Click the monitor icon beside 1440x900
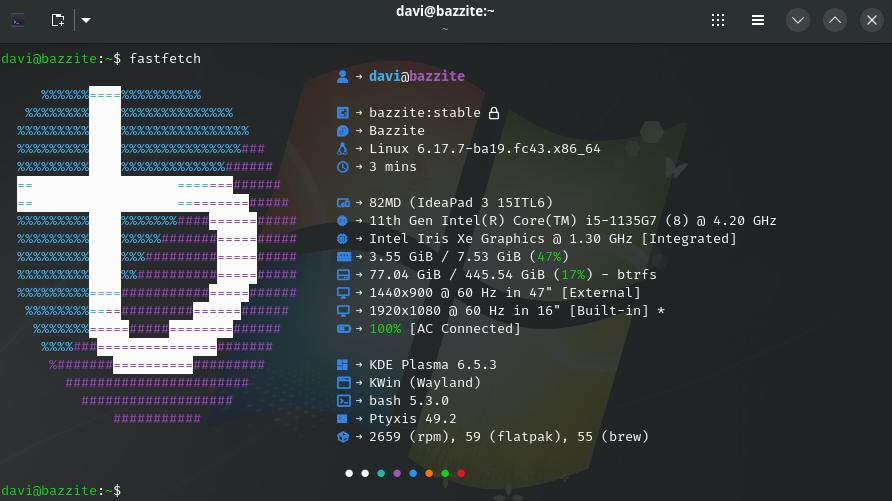The image size is (892, 501). [x=343, y=293]
